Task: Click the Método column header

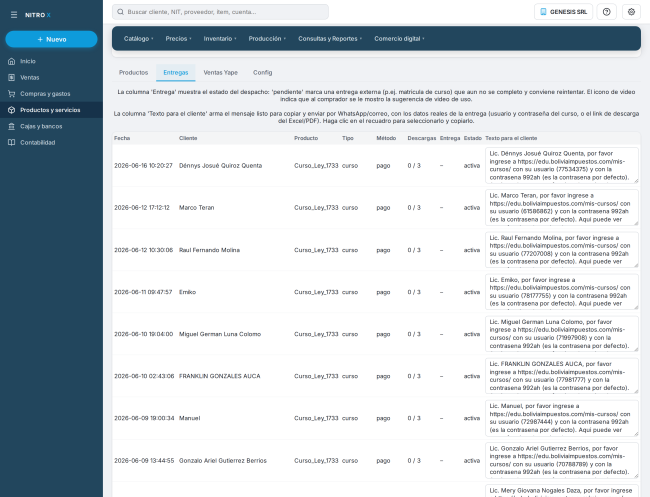Action: [x=386, y=138]
